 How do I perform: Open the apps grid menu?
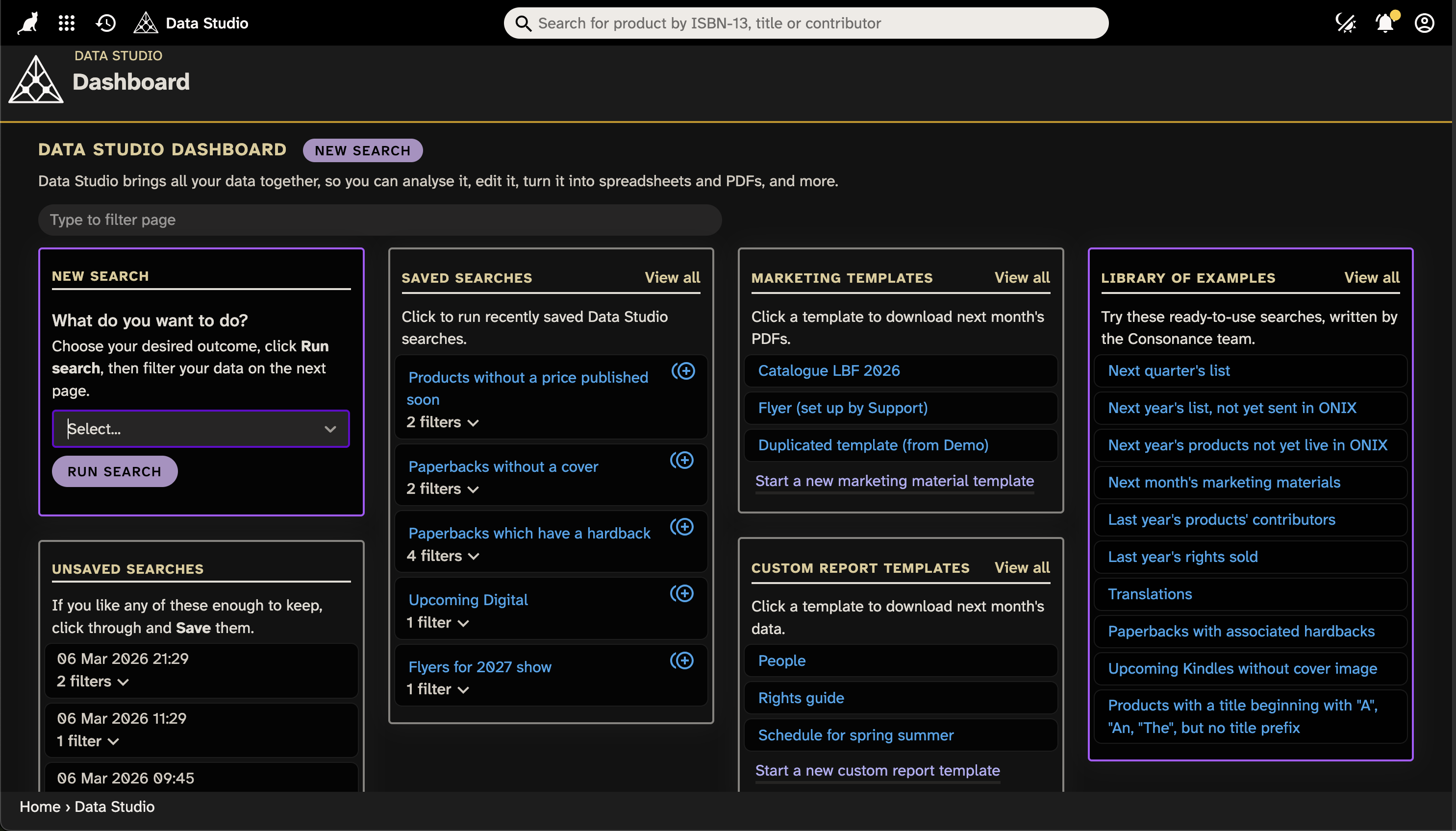tap(66, 23)
